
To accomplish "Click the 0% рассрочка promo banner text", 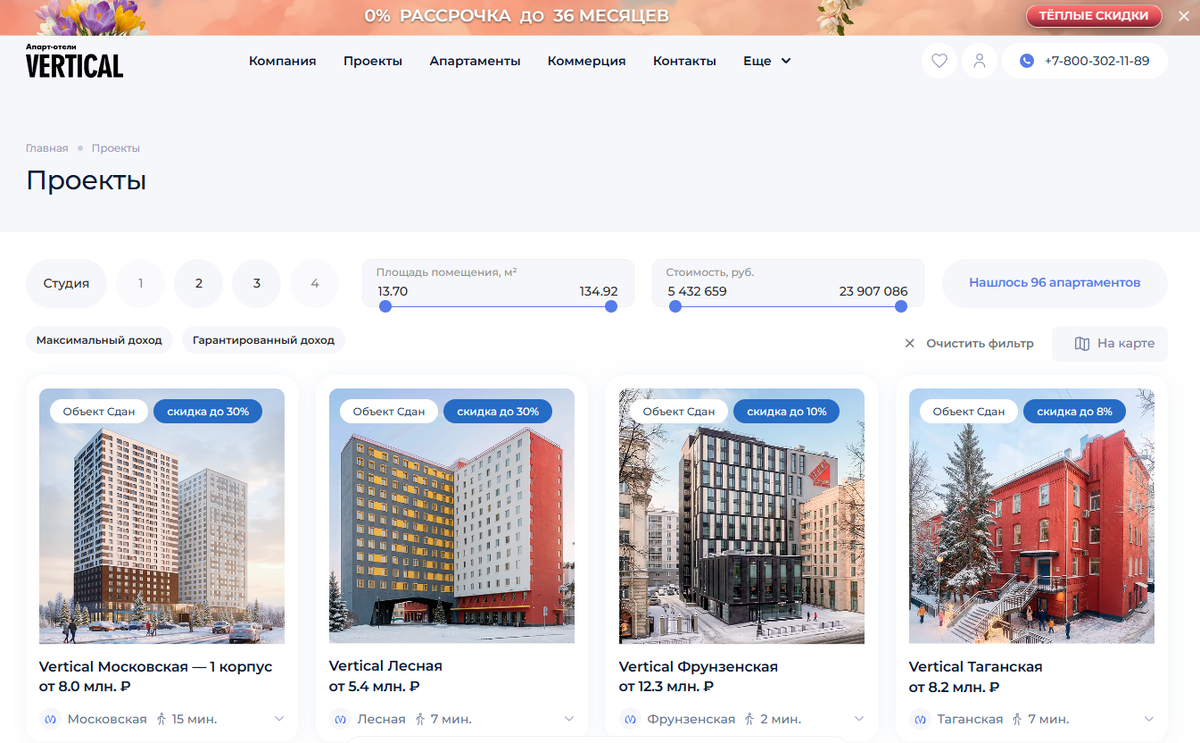I will tap(517, 16).
